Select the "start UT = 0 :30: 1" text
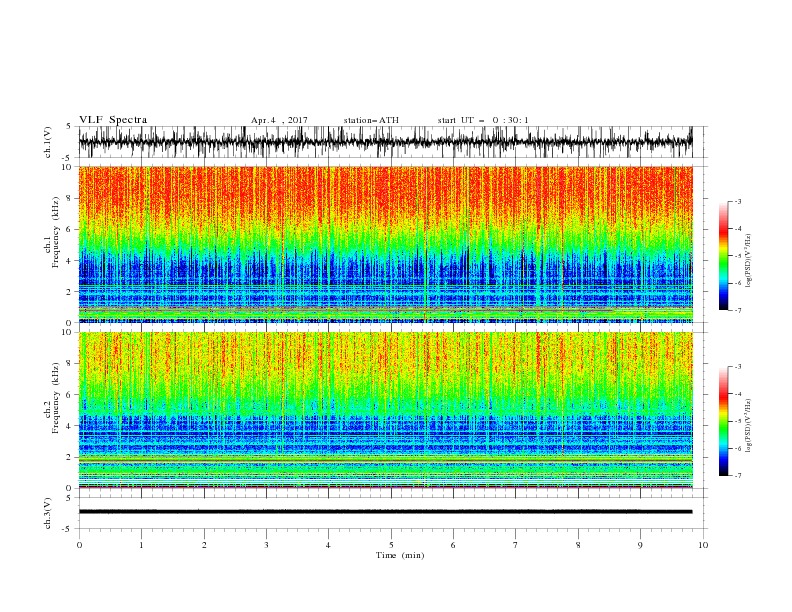792x612 pixels. [483, 120]
